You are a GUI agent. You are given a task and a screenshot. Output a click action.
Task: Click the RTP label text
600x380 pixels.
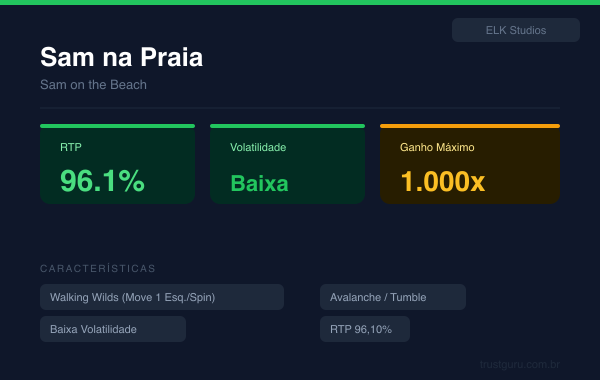(x=71, y=147)
